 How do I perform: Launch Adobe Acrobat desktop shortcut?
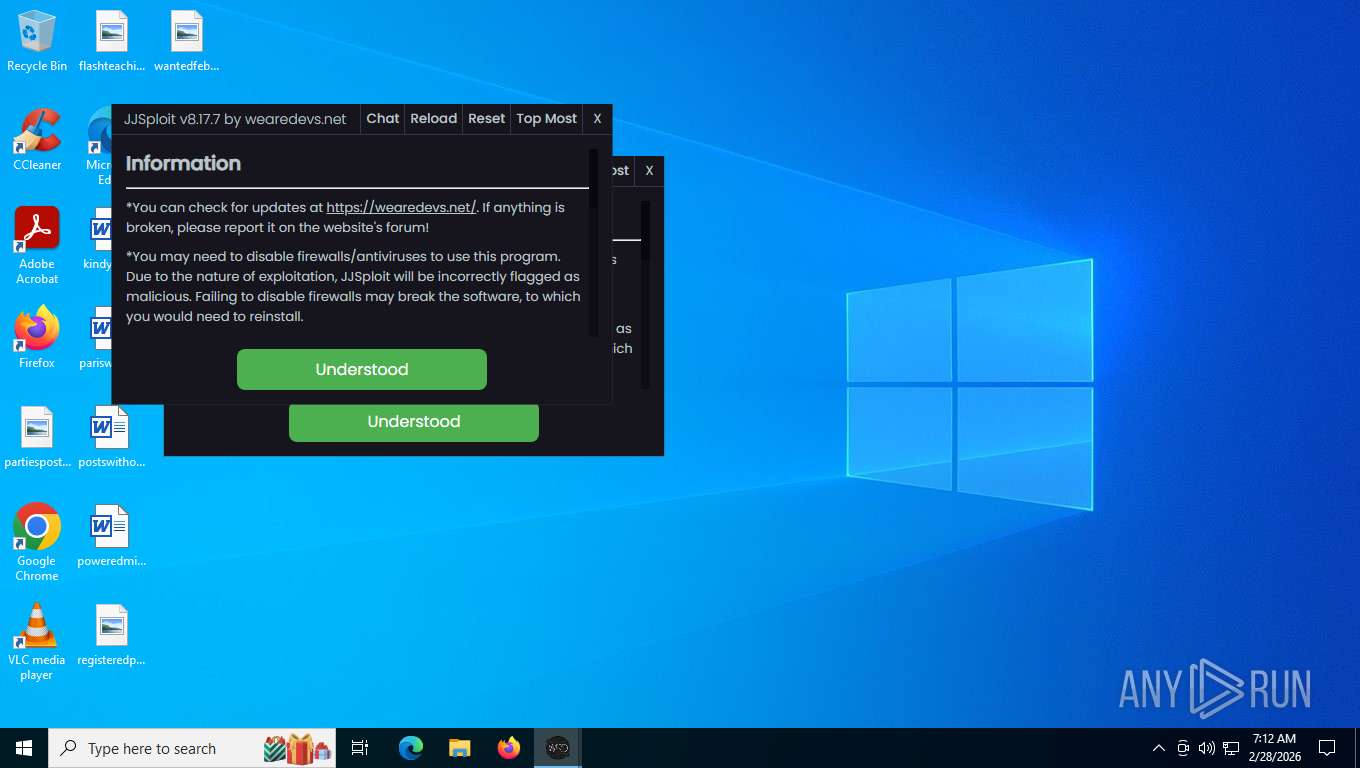[x=37, y=246]
